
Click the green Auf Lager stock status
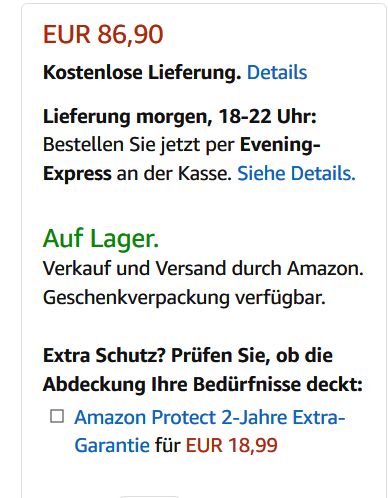101,239
